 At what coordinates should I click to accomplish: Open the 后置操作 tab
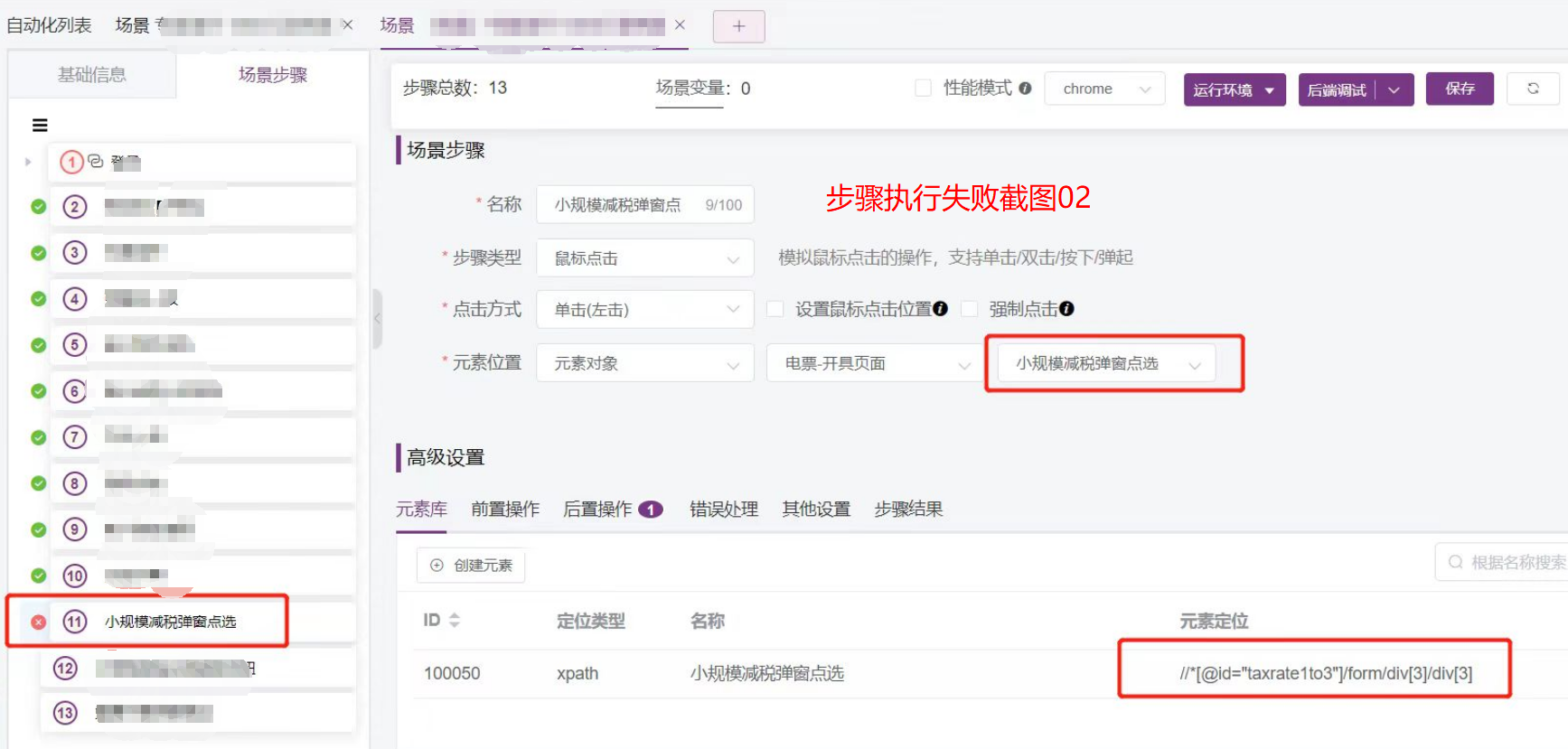point(613,510)
